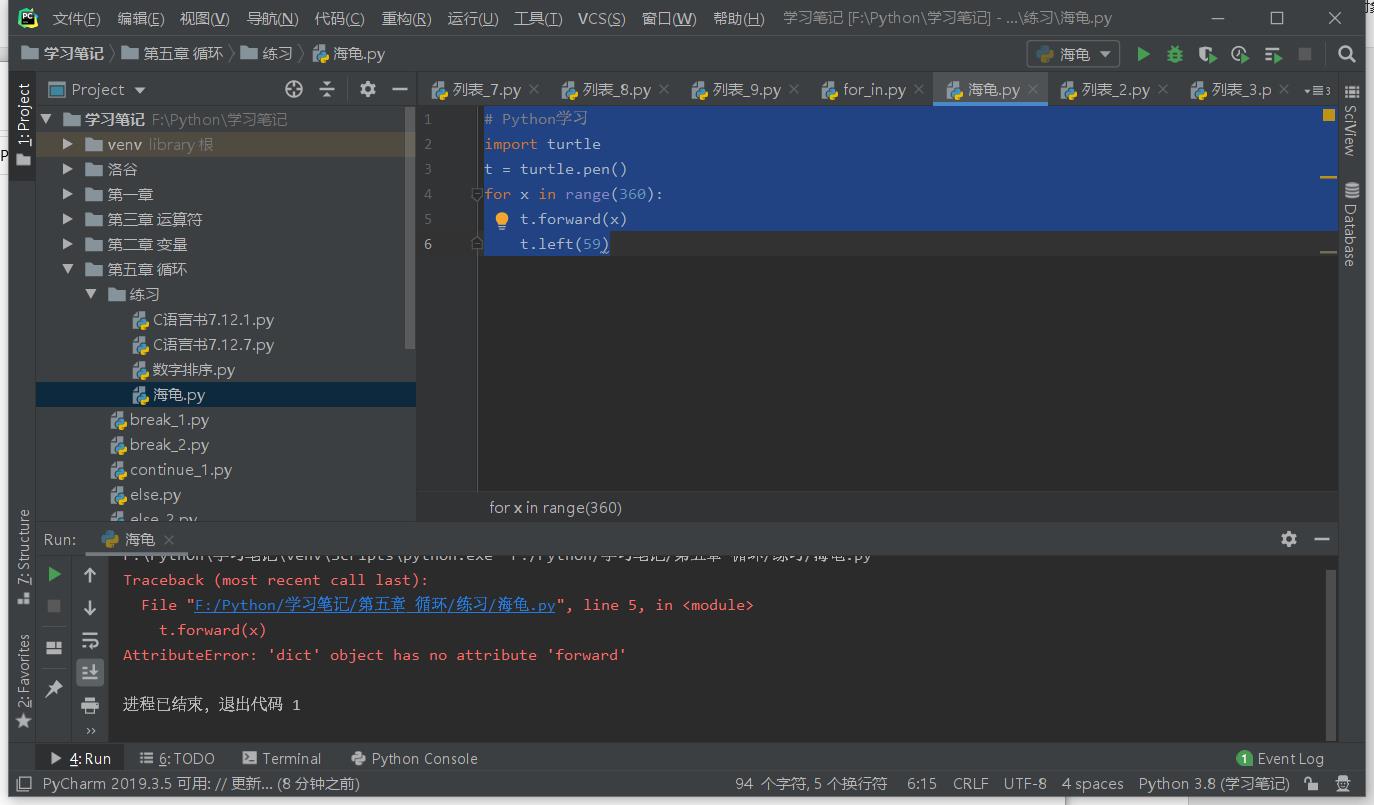Toggle scroll to end in Run console

coord(90,672)
